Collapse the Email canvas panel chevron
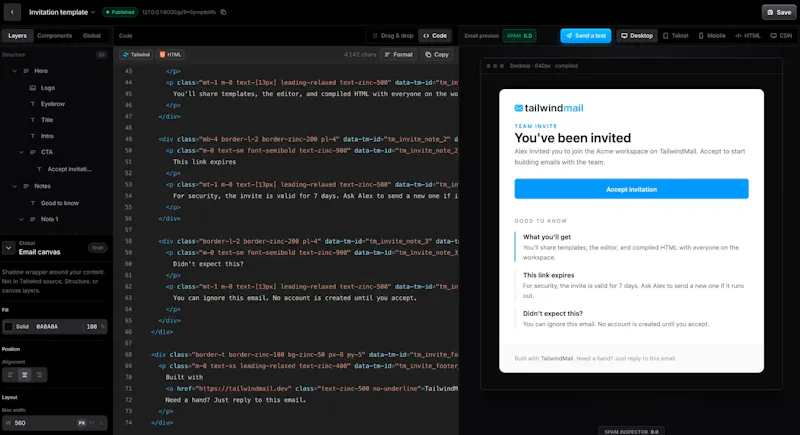Viewport: 800px width, 435px height. (9, 248)
